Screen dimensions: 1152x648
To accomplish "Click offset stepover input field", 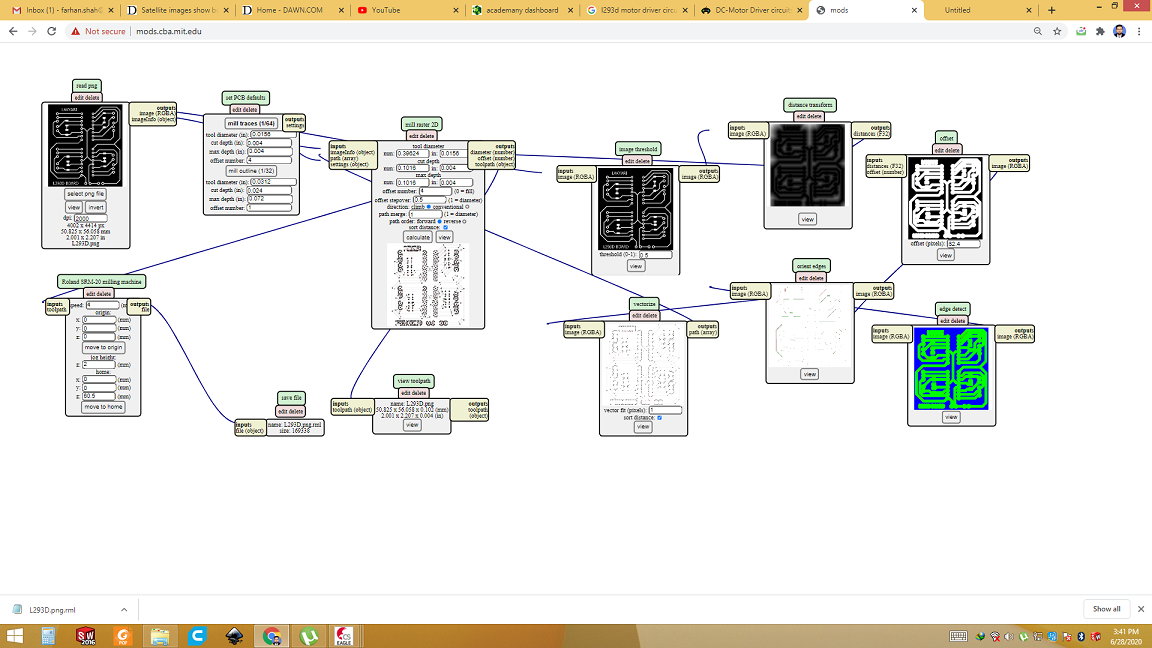I will (429, 200).
